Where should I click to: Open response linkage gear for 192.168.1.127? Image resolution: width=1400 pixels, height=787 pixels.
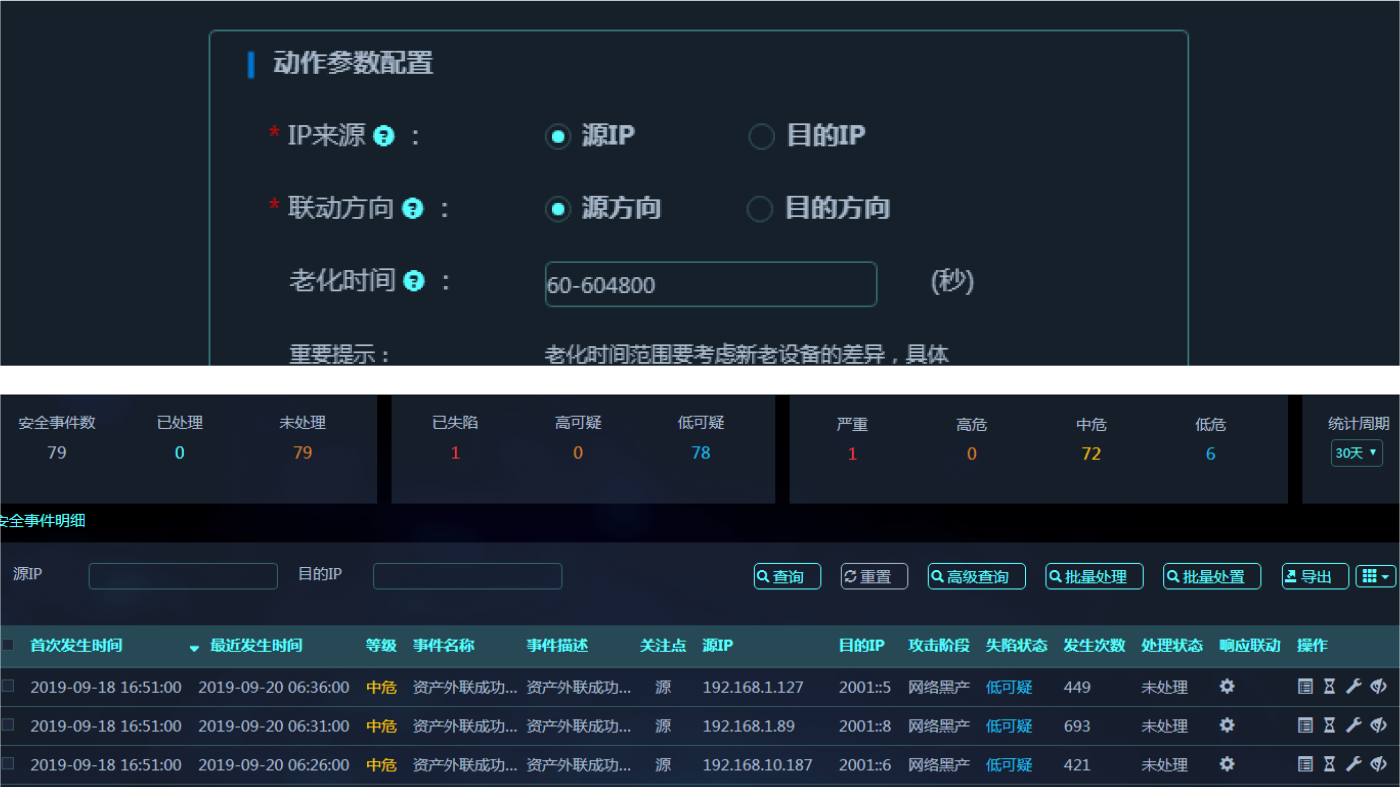click(x=1227, y=686)
